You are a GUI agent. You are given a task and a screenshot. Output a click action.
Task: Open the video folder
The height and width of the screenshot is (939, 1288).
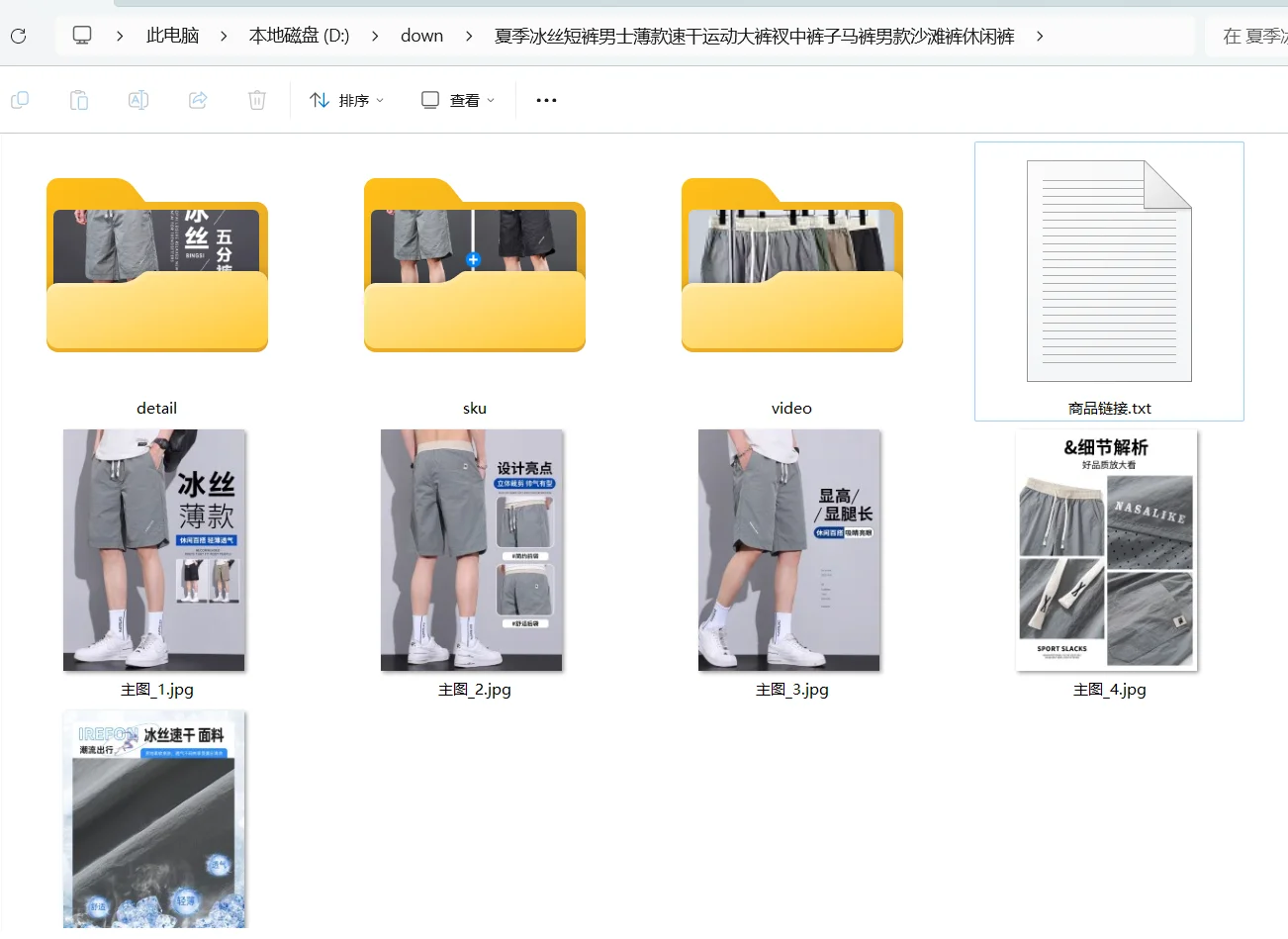coord(790,264)
